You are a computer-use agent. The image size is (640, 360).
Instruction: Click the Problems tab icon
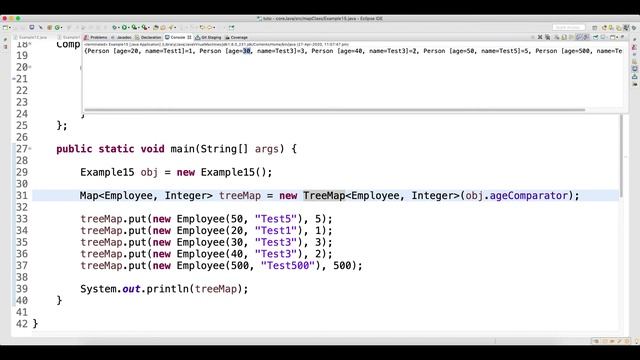coord(86,37)
